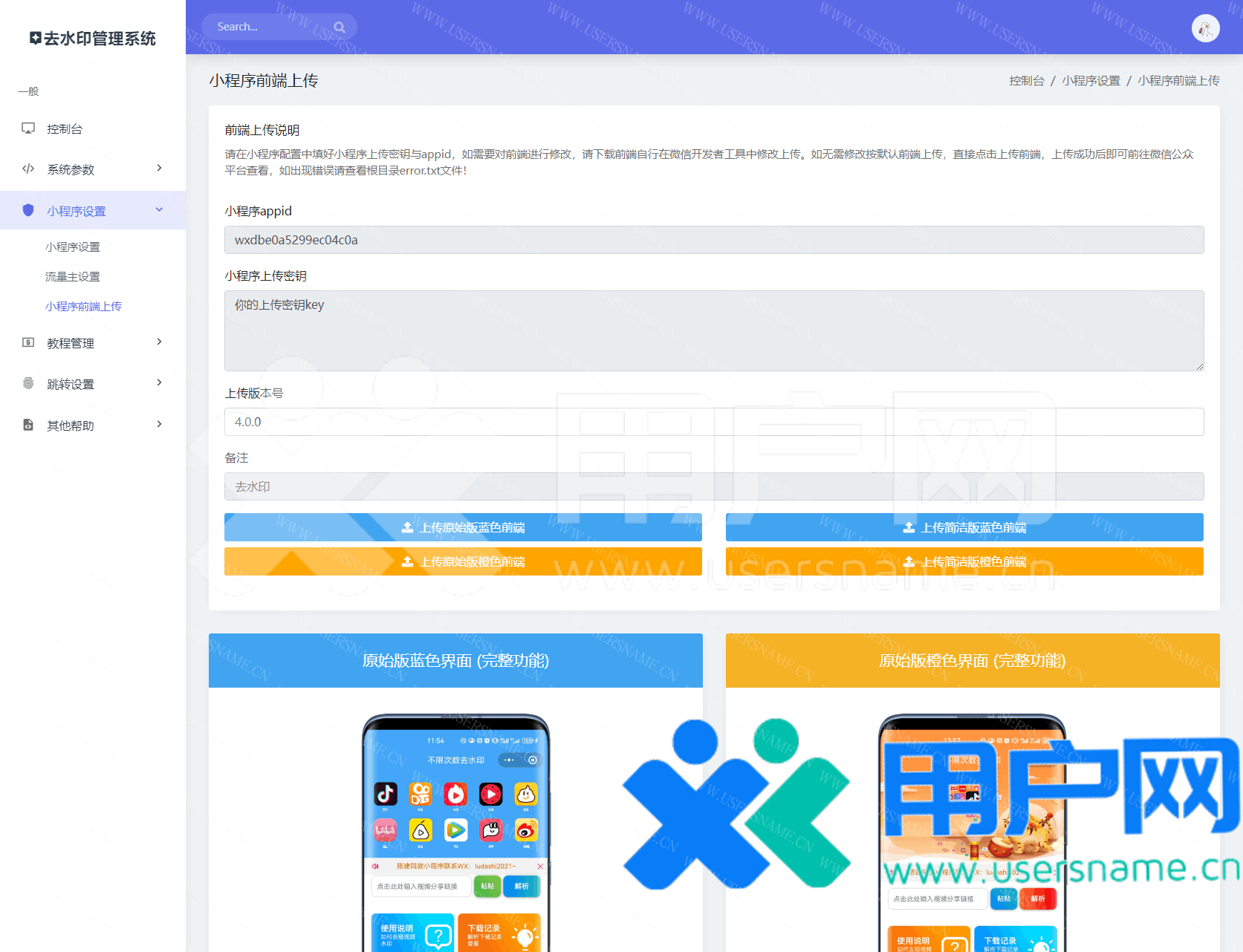Click 上传简洁版橙色前端 button

pyautogui.click(x=964, y=561)
